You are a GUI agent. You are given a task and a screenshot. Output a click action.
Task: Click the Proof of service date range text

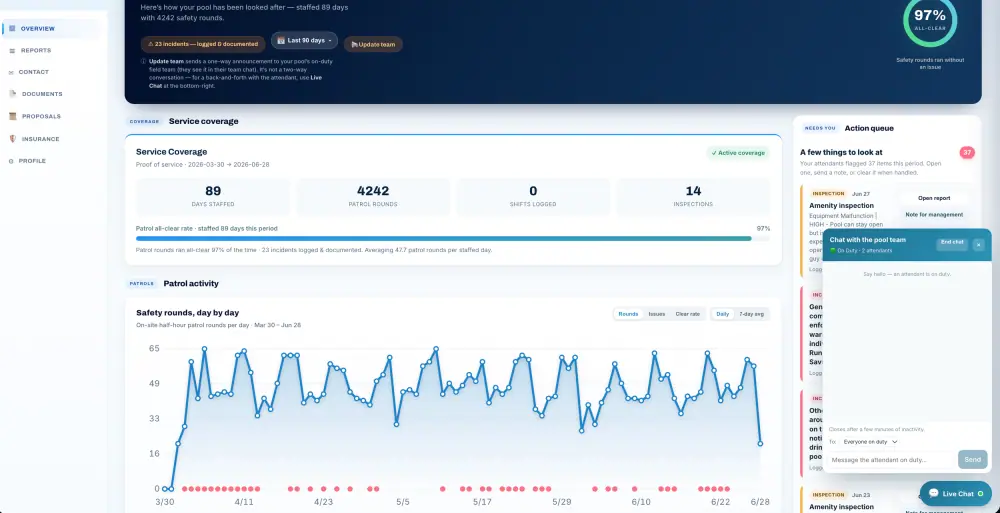[x=202, y=165]
